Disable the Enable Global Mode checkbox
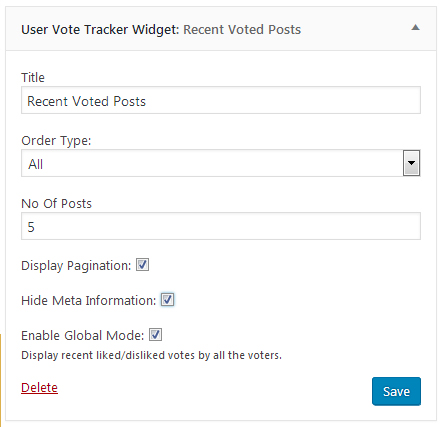 pos(155,334)
